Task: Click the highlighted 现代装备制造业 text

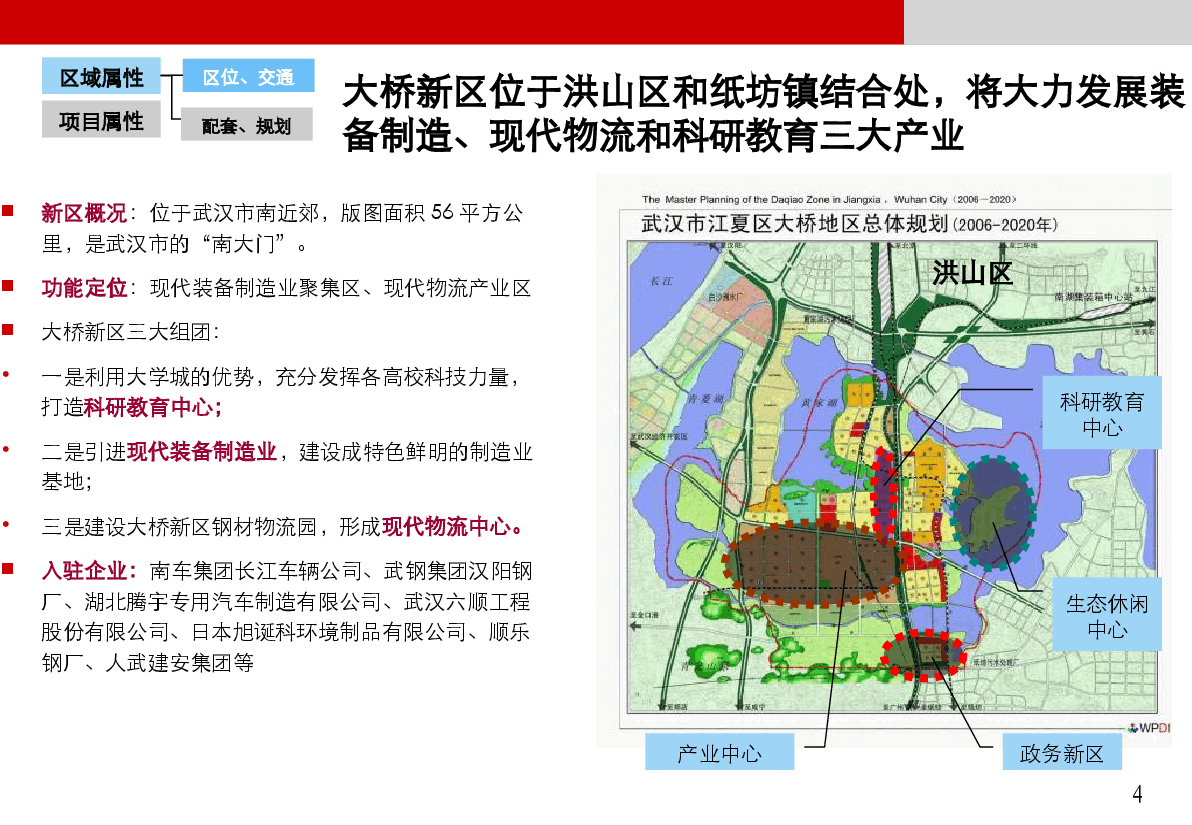Action: pos(201,452)
